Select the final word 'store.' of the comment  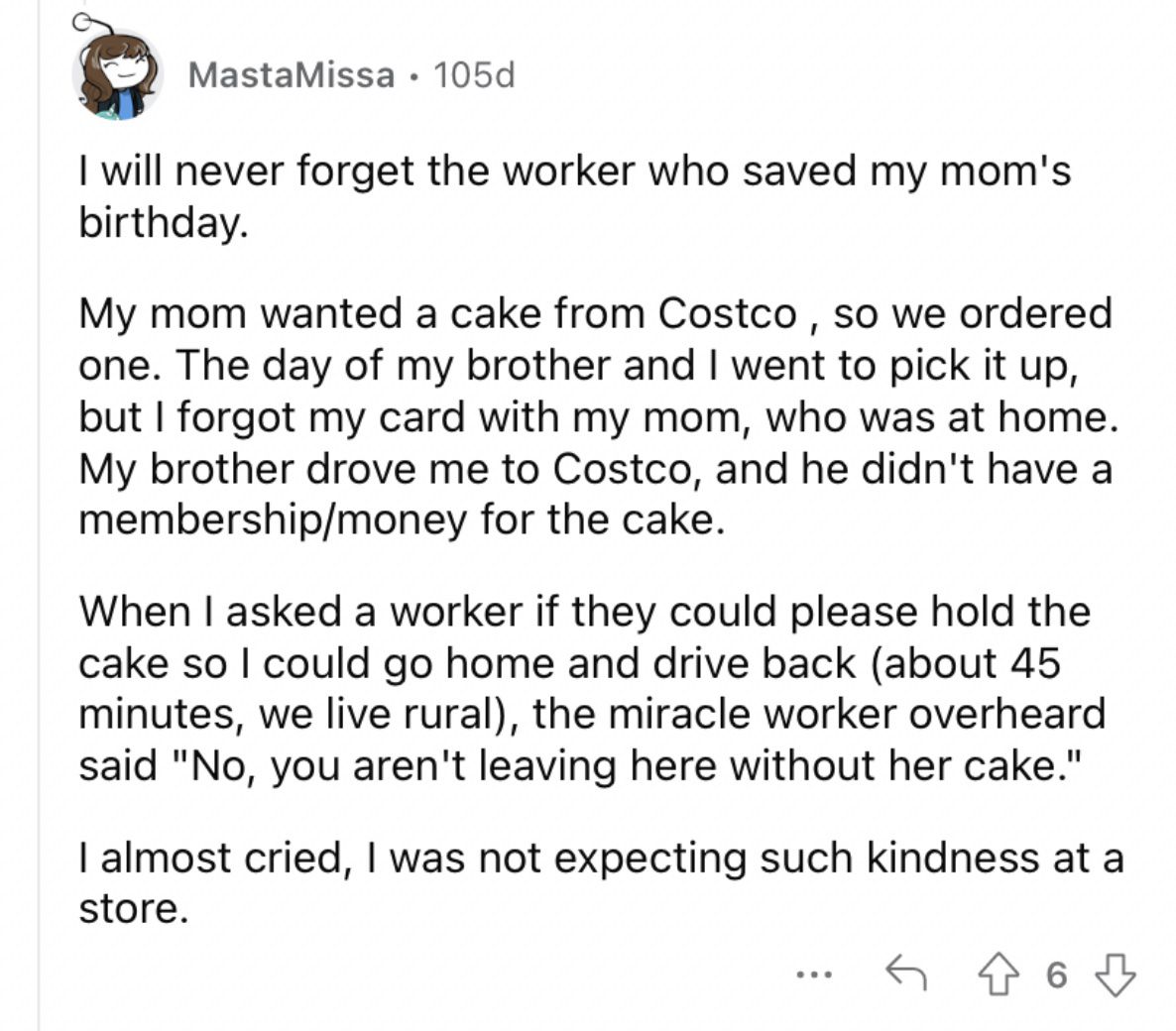(133, 909)
